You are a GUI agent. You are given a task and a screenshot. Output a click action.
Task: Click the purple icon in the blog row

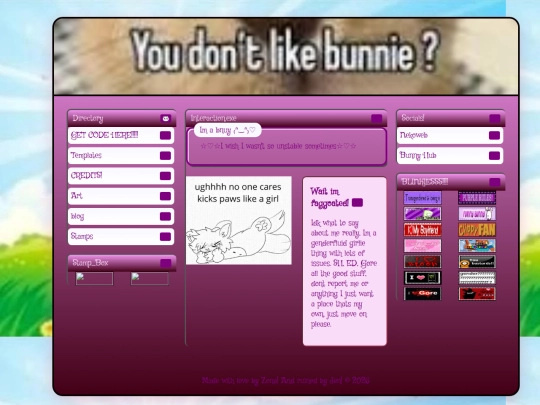165,216
